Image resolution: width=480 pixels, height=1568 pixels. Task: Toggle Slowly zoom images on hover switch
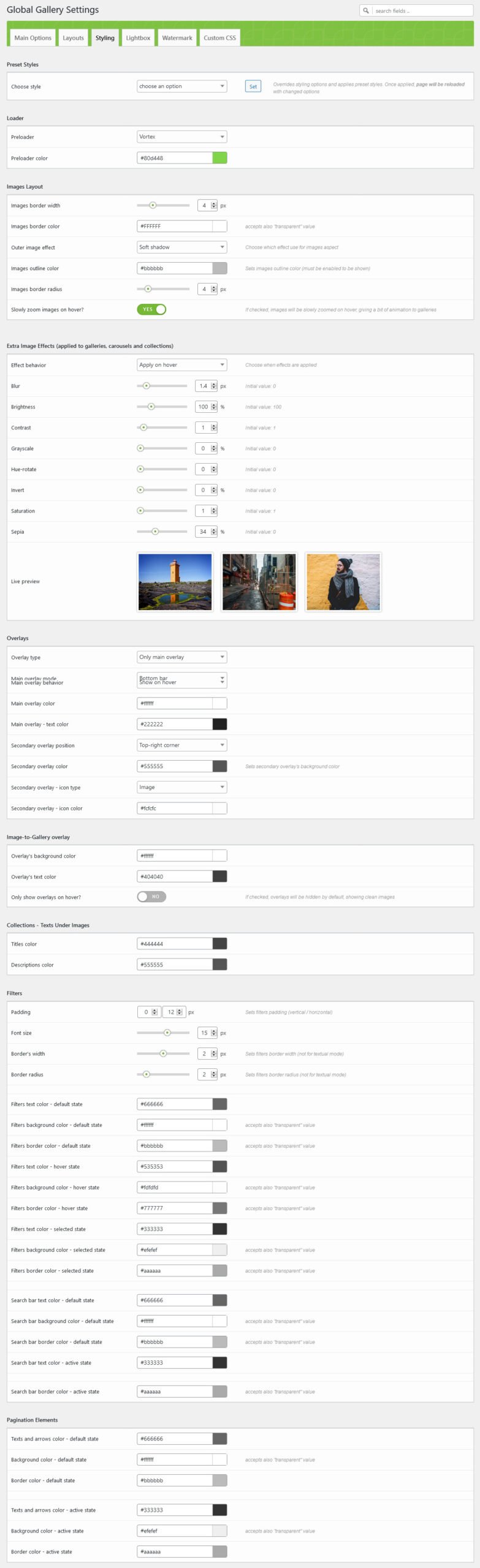click(x=151, y=309)
